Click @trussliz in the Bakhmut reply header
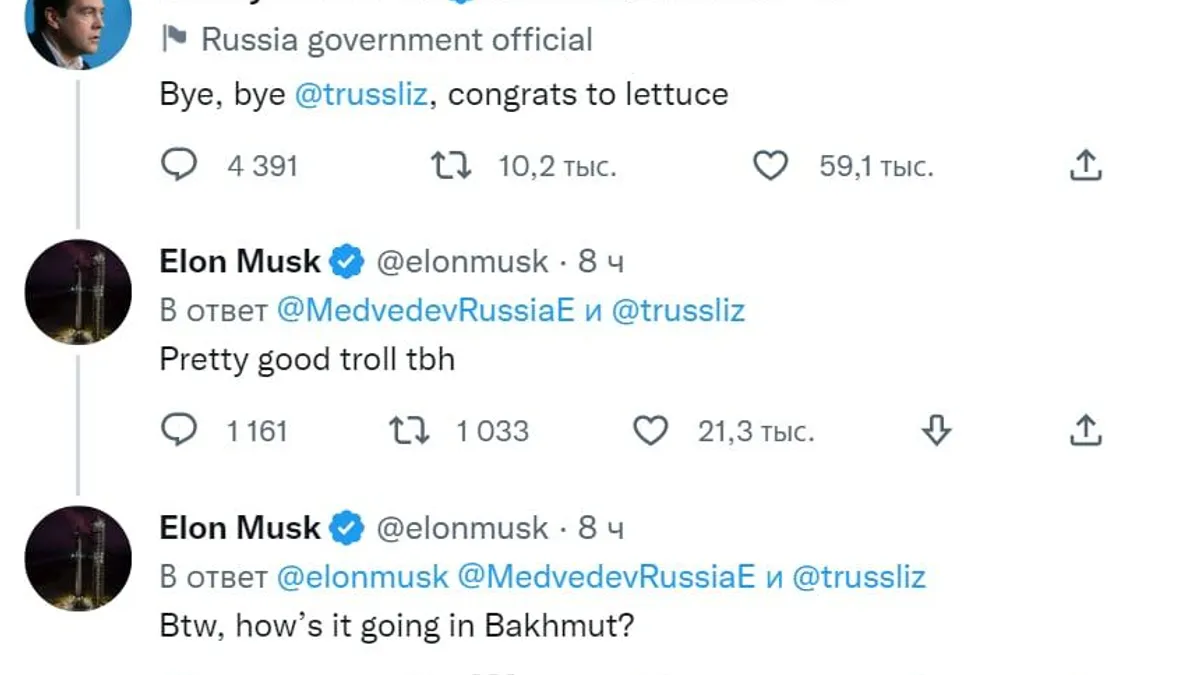Screen dimensions: 1200x675 coord(859,577)
